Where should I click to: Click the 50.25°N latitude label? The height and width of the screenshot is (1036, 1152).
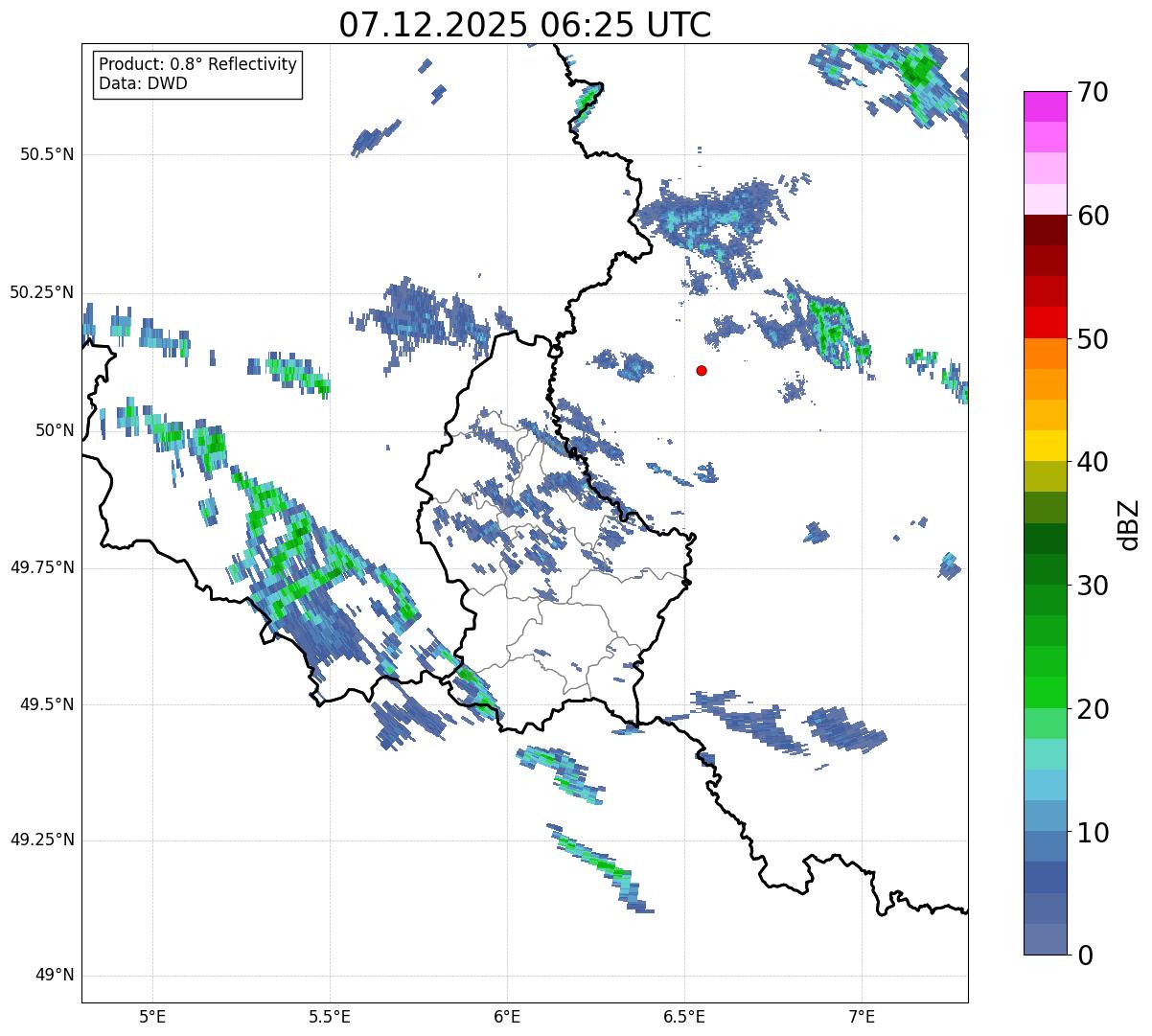(x=42, y=292)
